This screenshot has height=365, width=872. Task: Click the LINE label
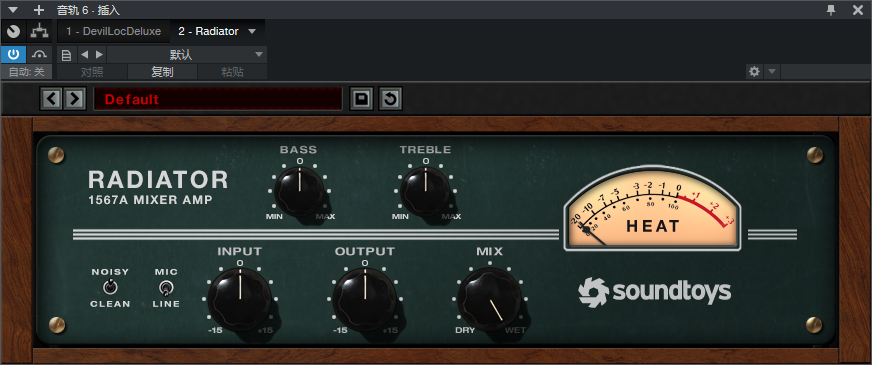[x=166, y=304]
